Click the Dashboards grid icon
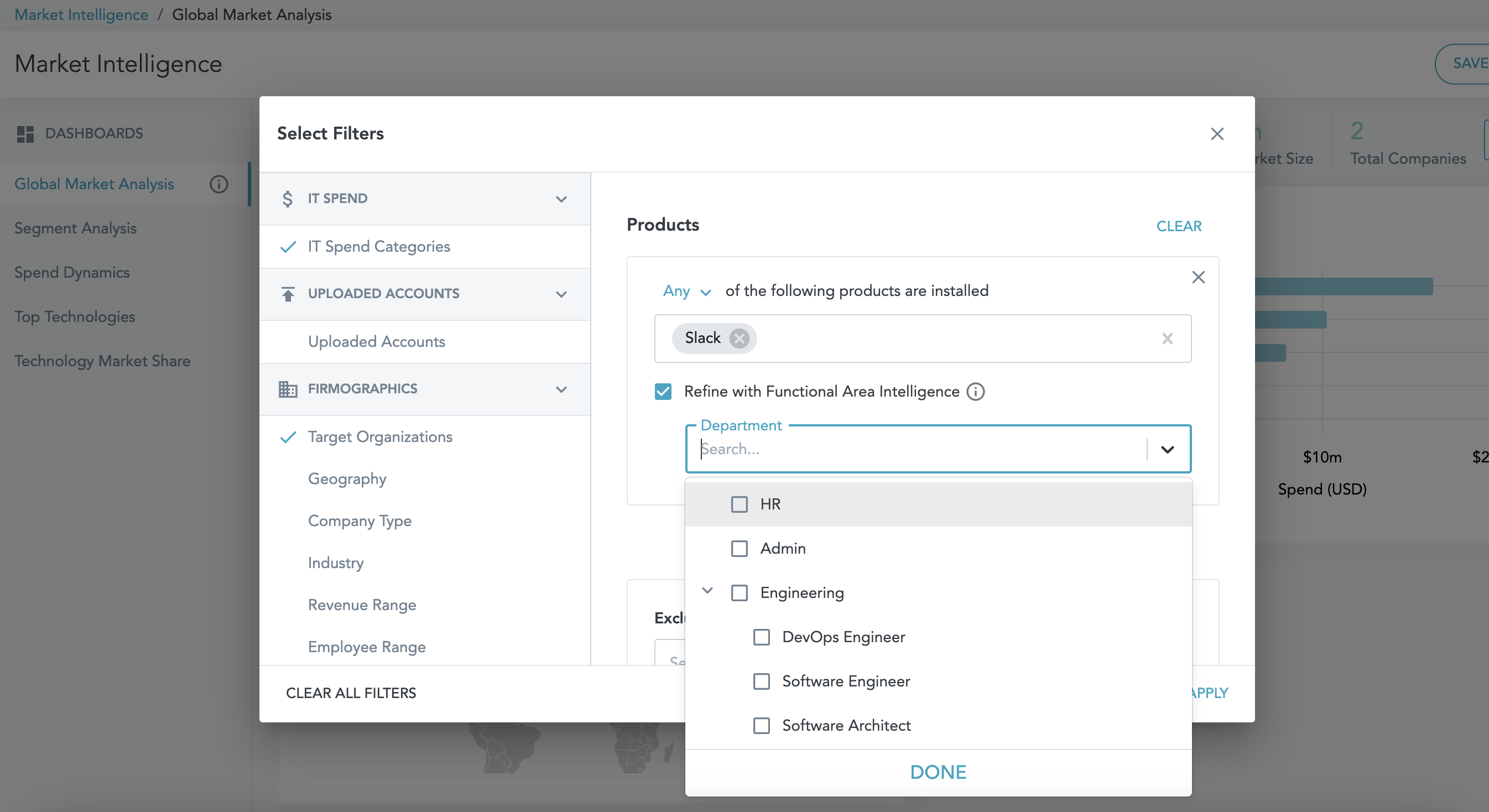 [x=25, y=133]
